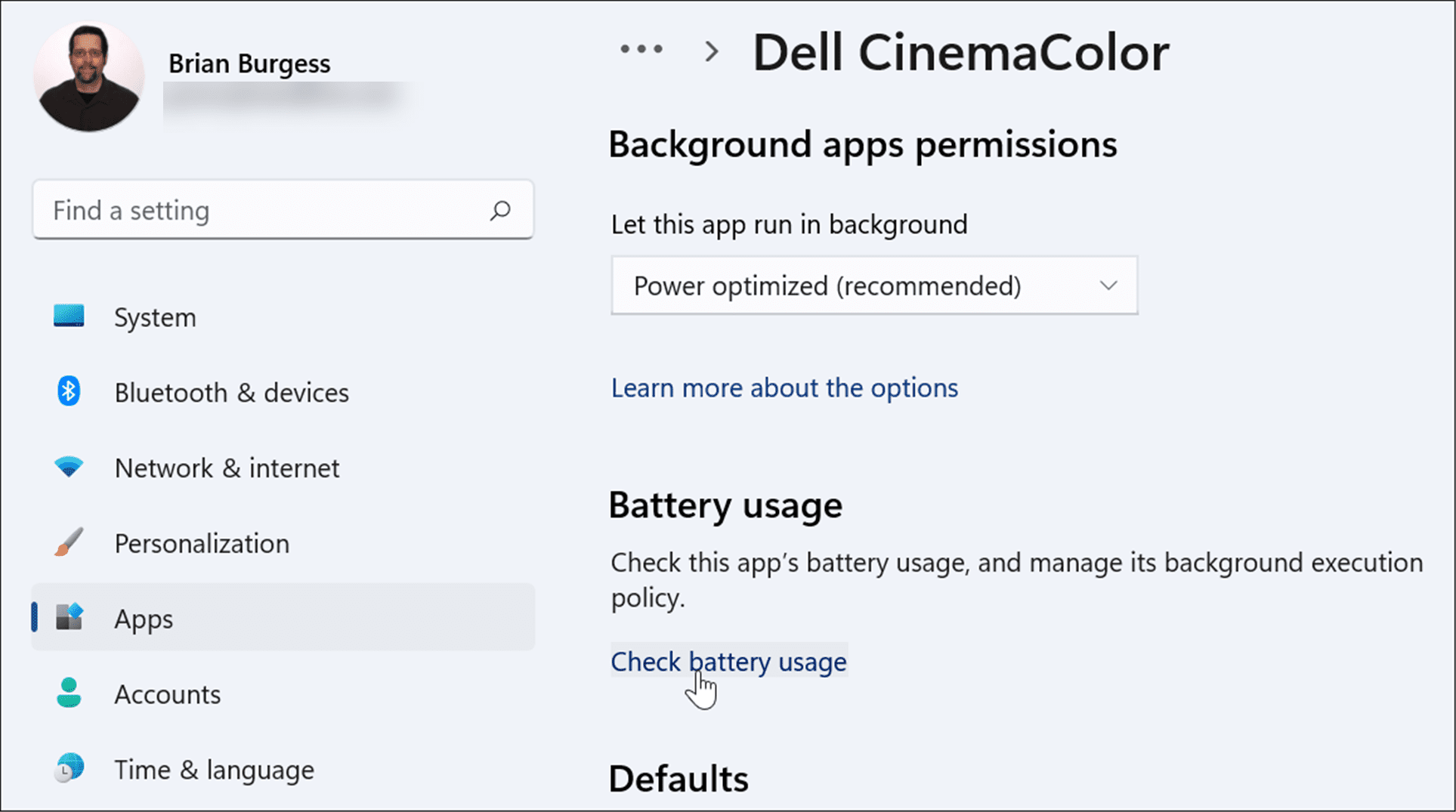Open Check battery usage
This screenshot has width=1456, height=812.
pos(728,661)
